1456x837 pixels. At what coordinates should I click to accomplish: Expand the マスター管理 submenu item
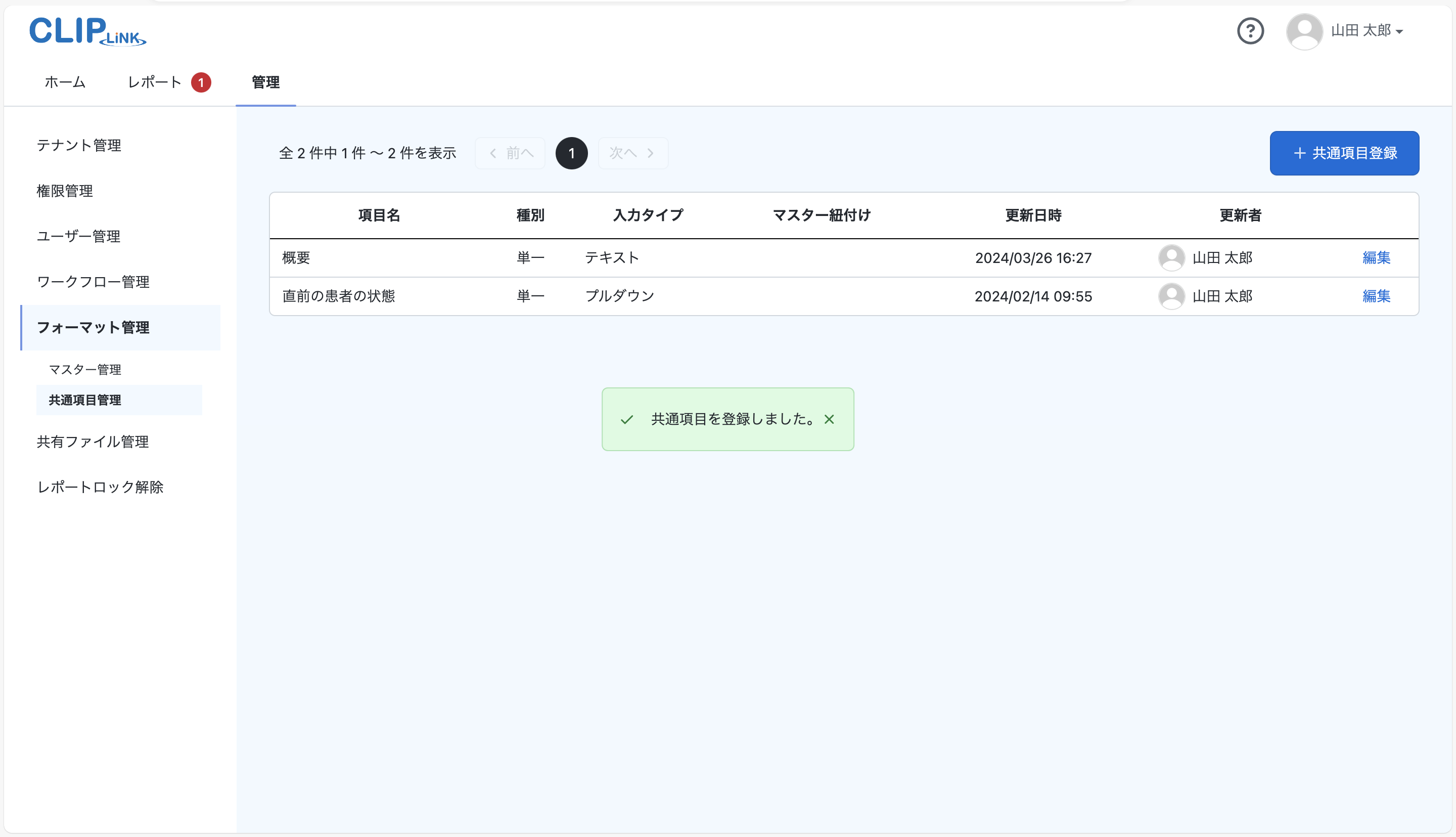85,369
